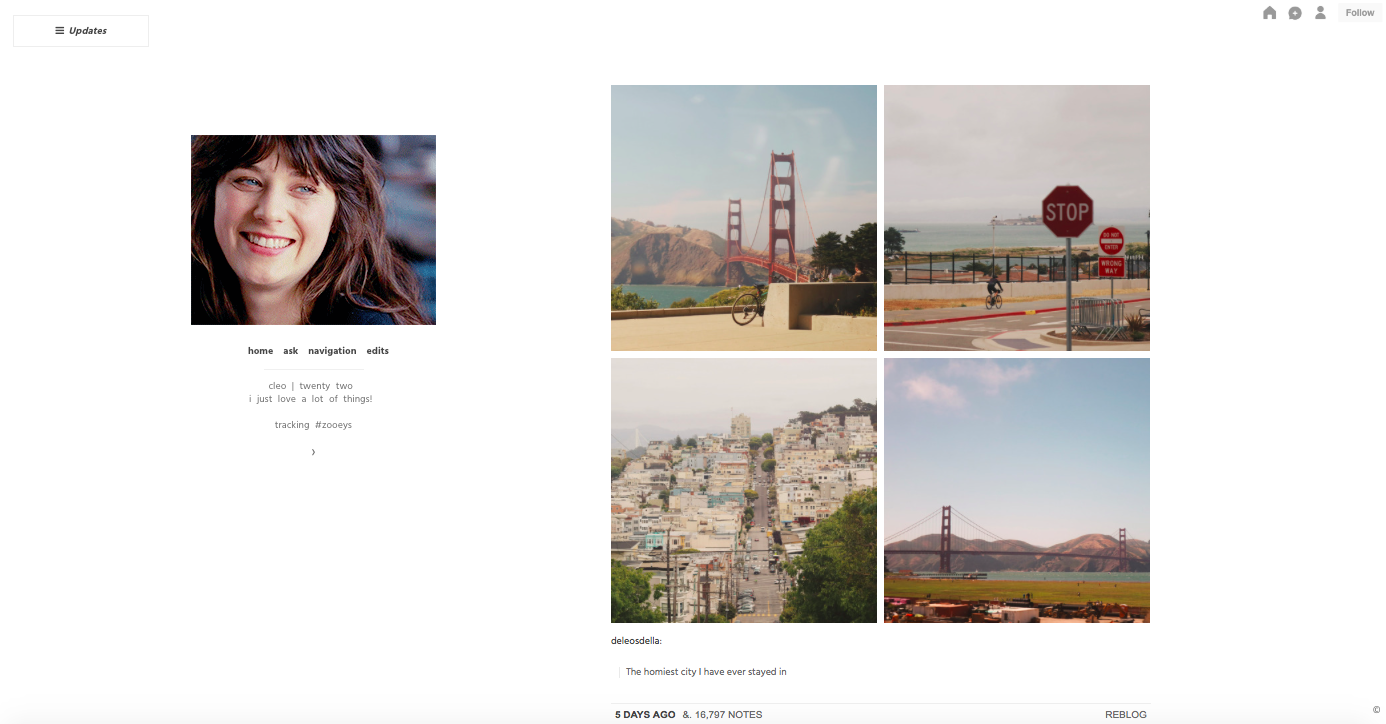Open the STOP sign photo

point(1016,217)
